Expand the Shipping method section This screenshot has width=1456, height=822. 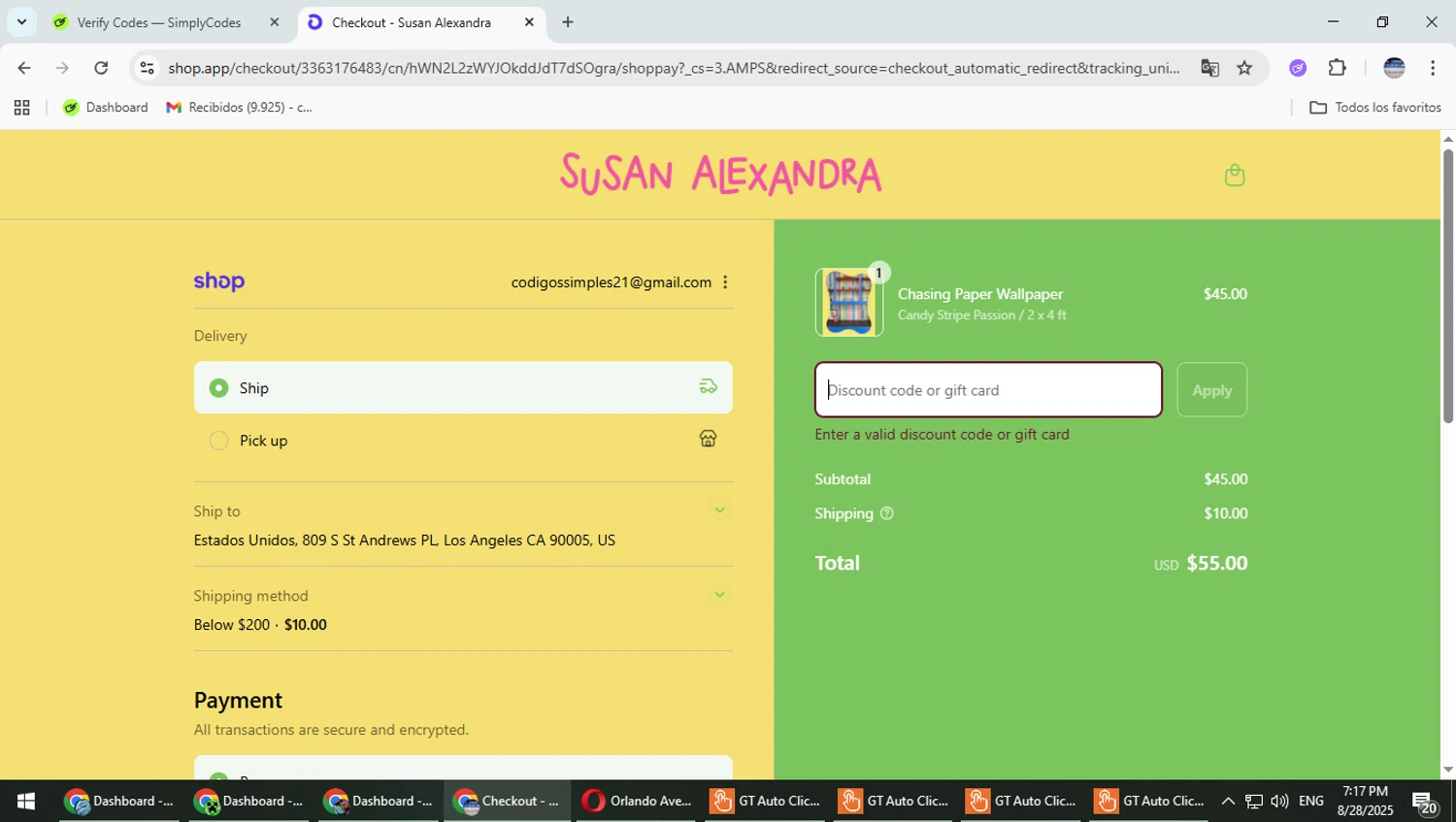click(x=719, y=595)
